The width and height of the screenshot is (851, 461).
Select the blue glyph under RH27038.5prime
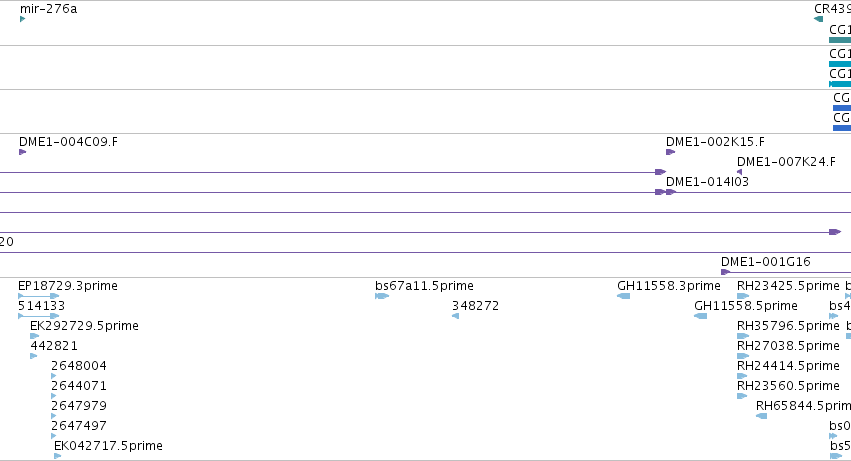[x=743, y=356]
